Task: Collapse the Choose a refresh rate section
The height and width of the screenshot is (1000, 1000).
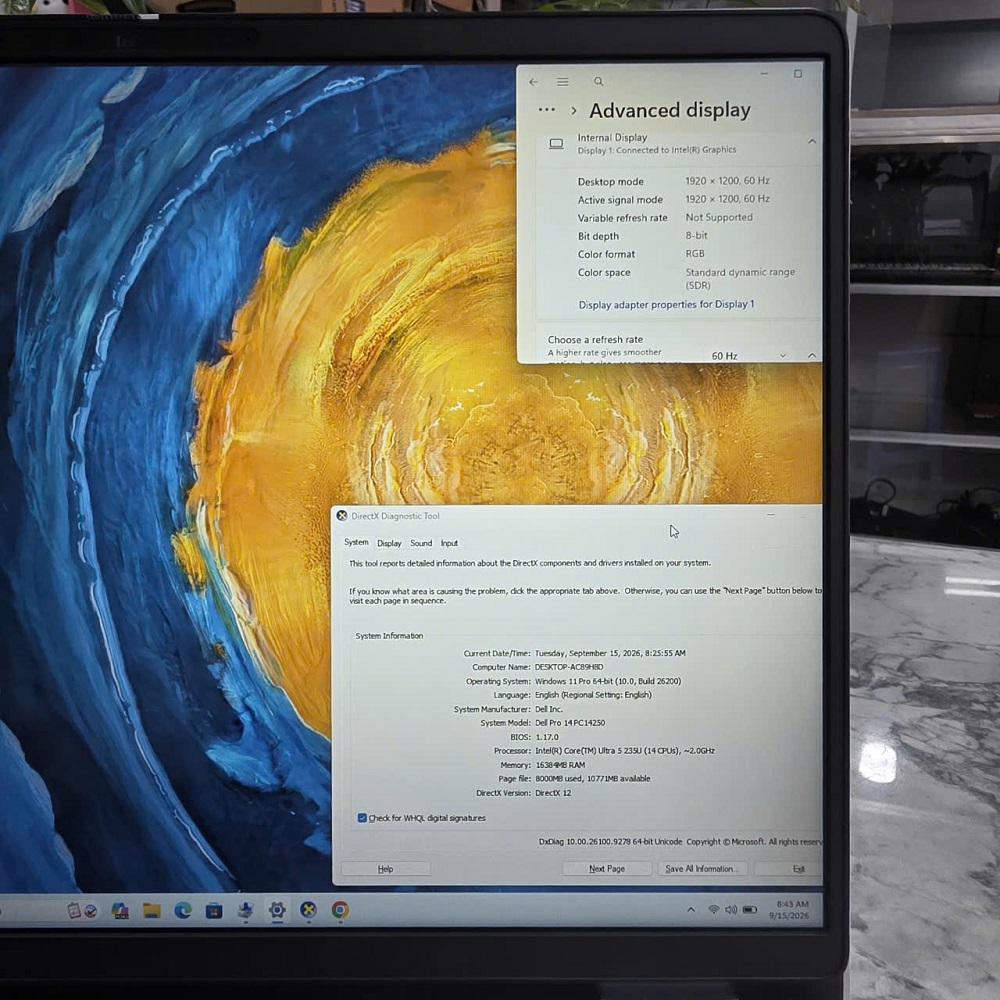Action: 812,355
